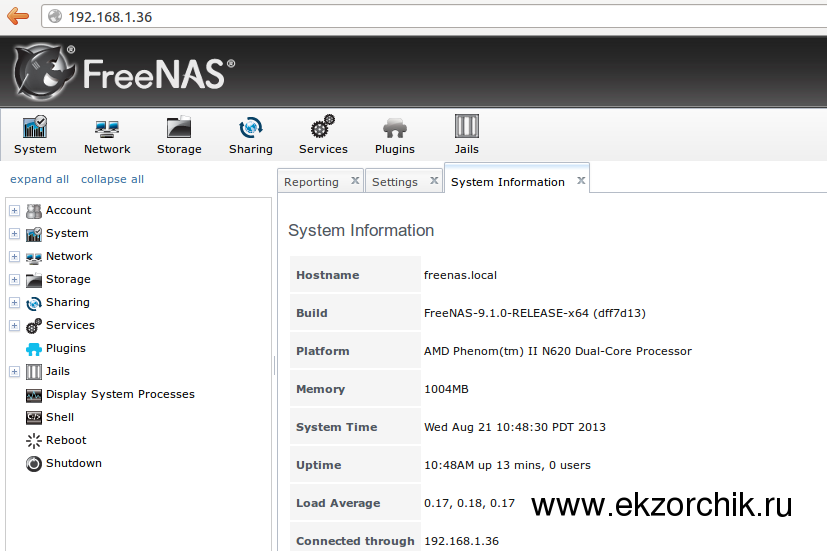Viewport: 827px width, 551px height.
Task: Expand the Sharing tree node
Action: pos(14,303)
